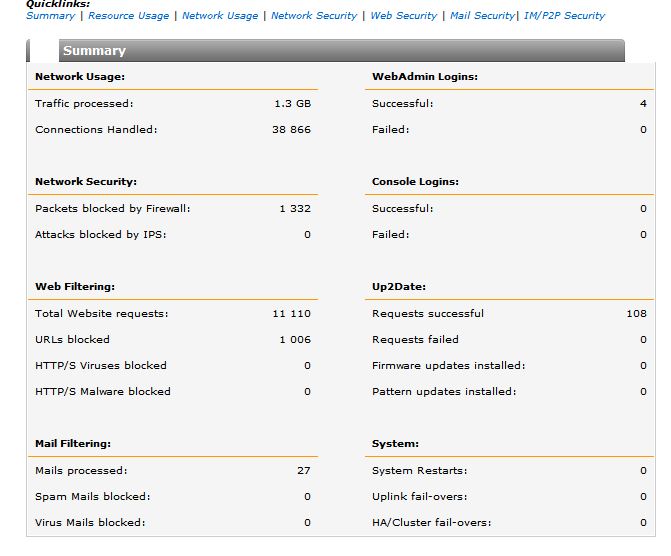This screenshot has width=671, height=556.
Task: Open the IM/P2P Security quicklink
Action: pos(563,16)
